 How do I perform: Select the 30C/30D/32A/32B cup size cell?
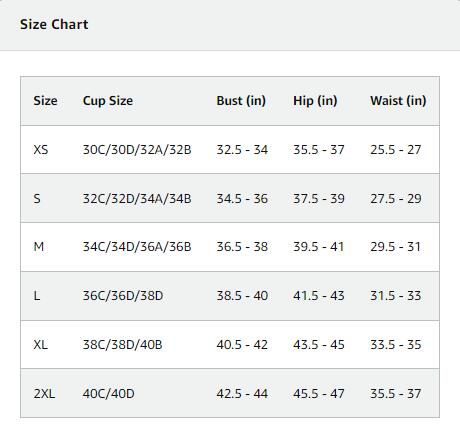[137, 150]
